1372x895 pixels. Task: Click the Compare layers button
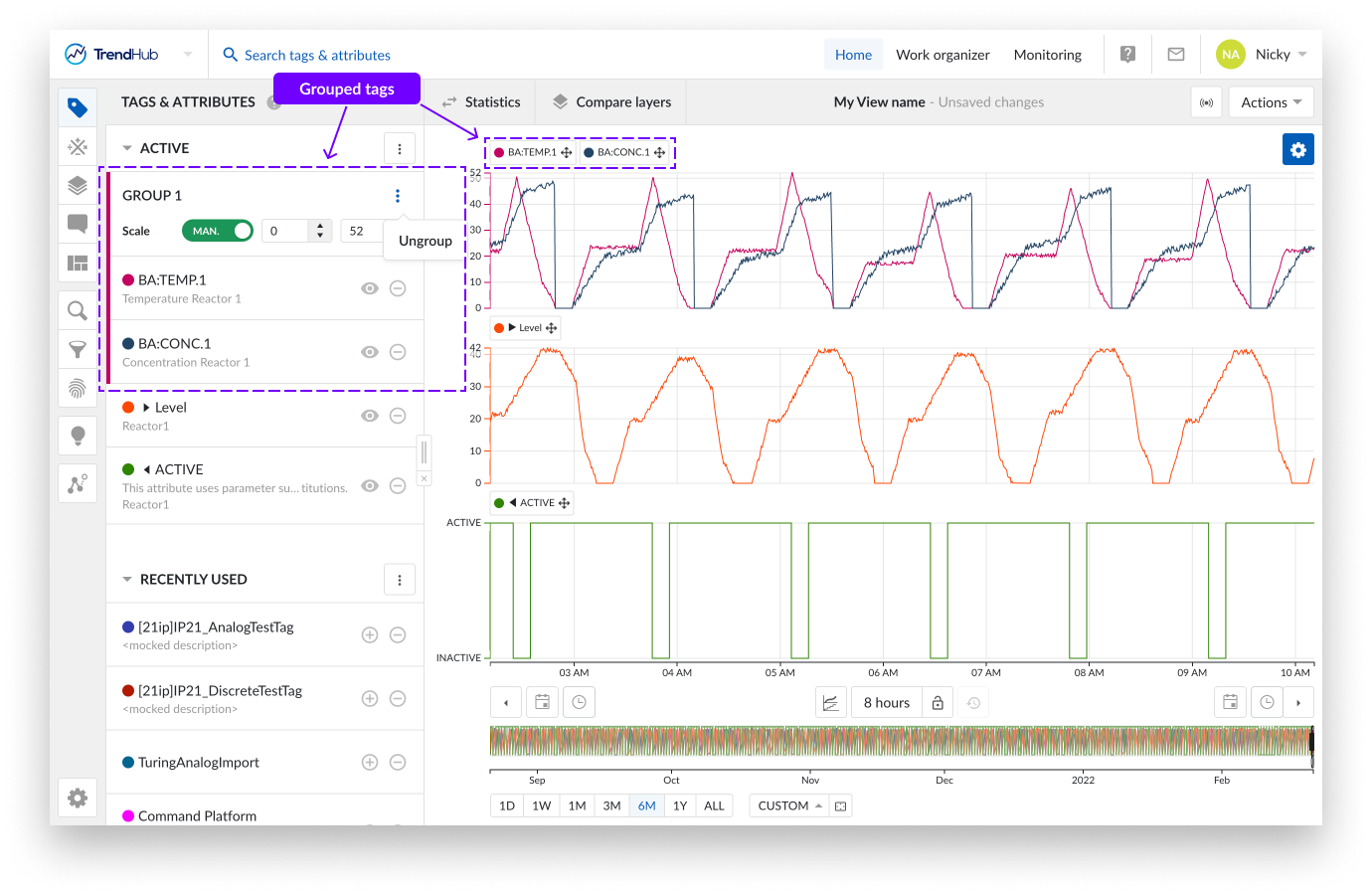[611, 102]
